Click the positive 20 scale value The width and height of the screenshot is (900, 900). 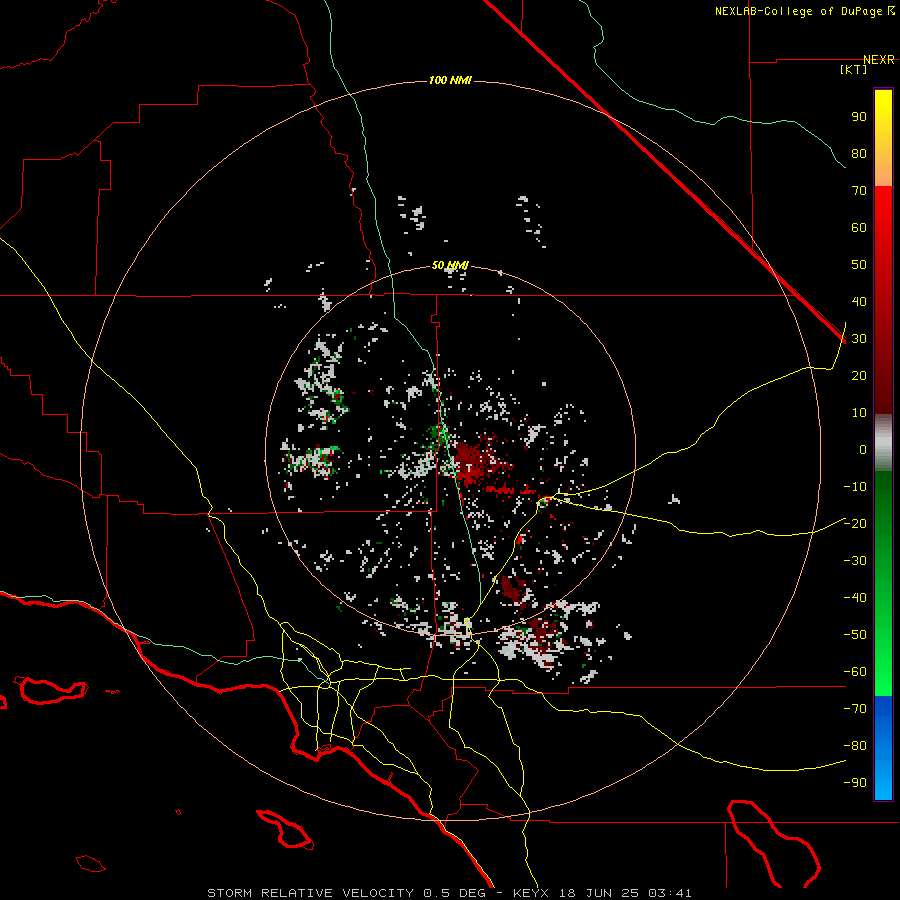pos(859,376)
